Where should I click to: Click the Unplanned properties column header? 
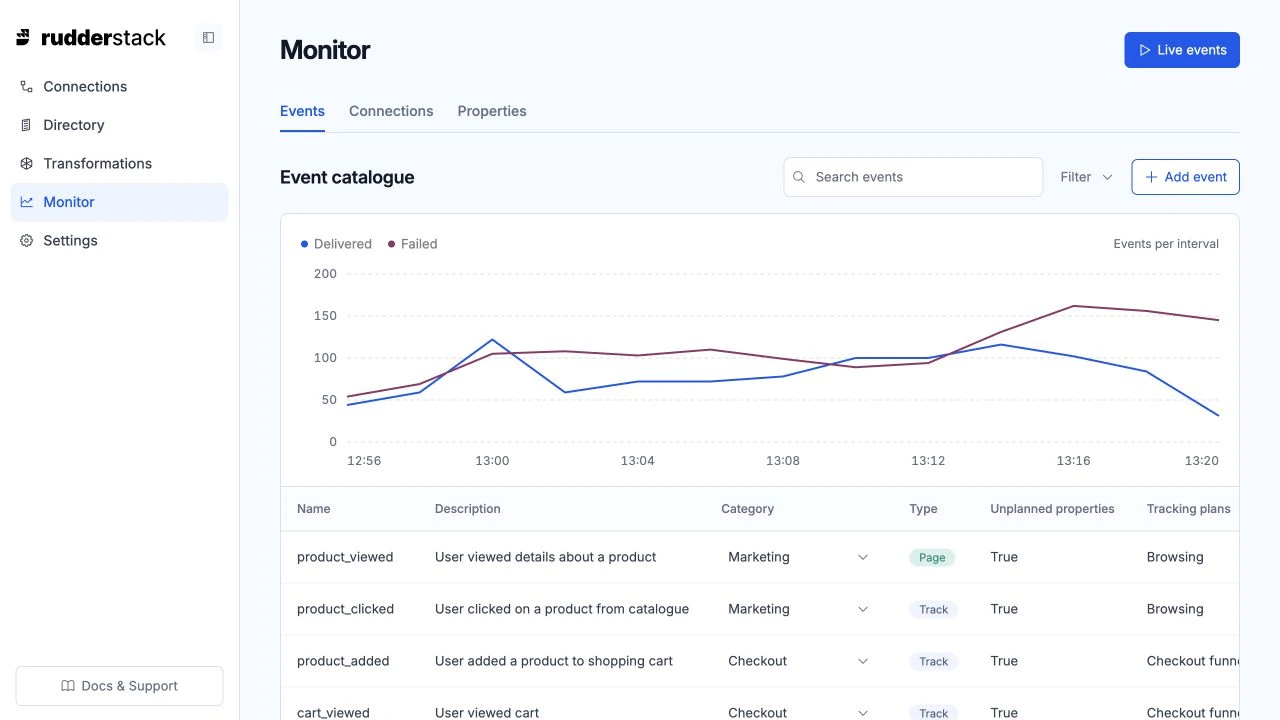[1052, 509]
